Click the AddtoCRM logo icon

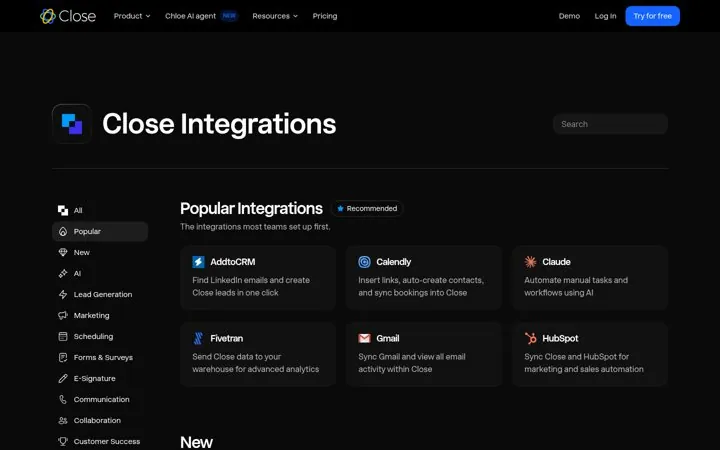198,262
